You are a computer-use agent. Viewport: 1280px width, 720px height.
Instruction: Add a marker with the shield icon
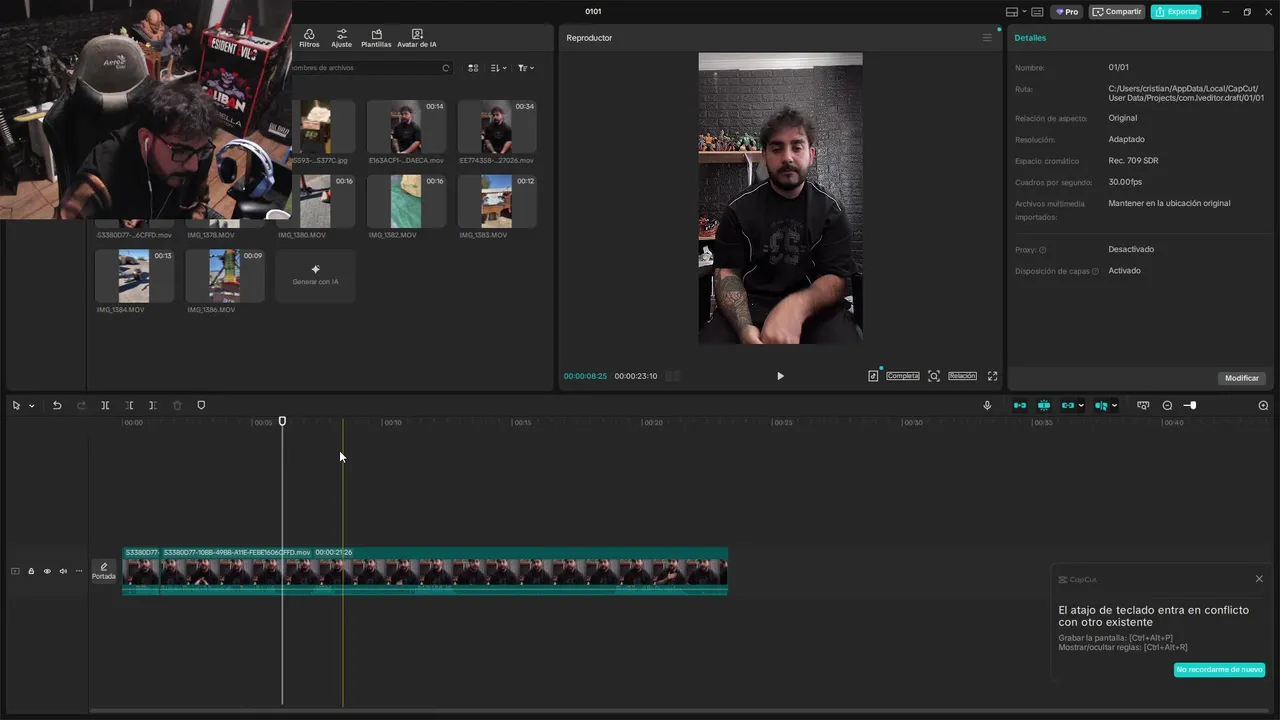click(x=201, y=405)
